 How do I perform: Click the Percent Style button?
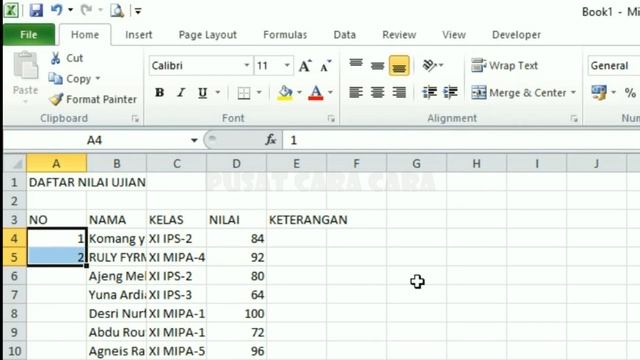[630, 93]
